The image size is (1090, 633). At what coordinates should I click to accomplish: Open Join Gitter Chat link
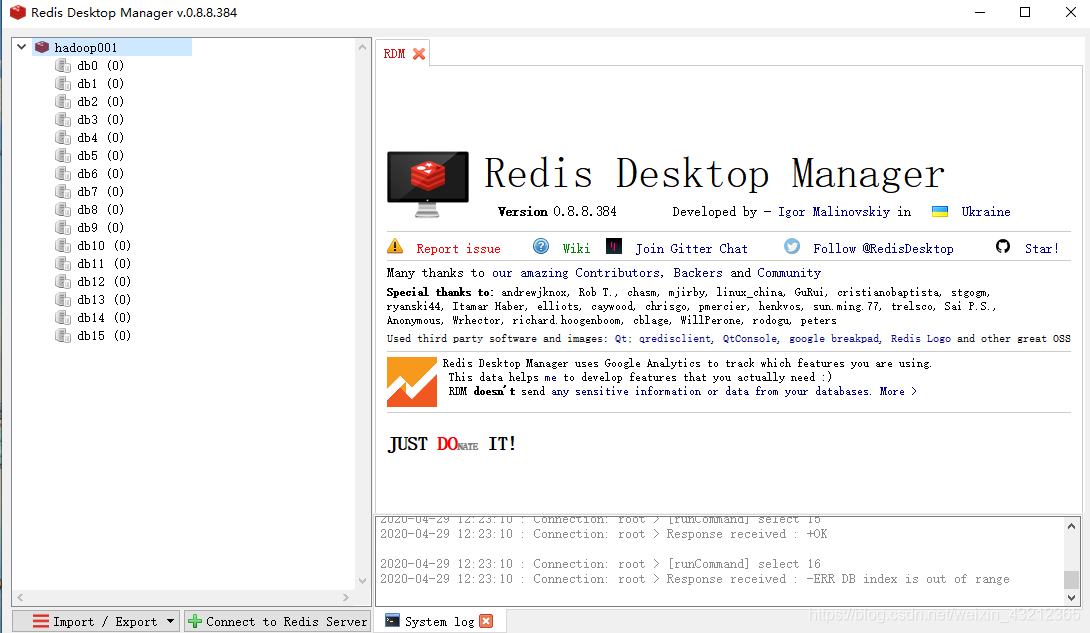tap(692, 249)
